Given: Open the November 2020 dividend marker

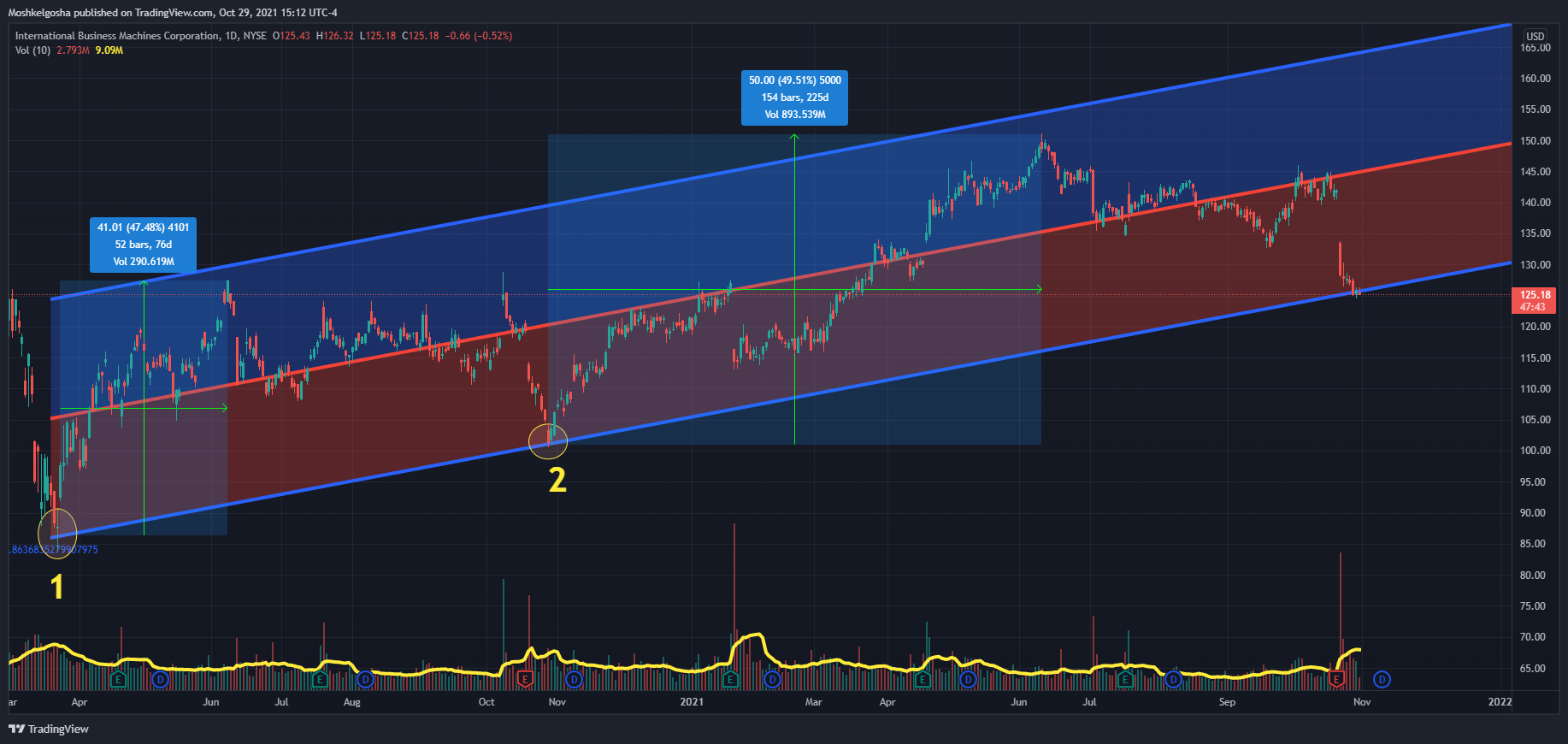Looking at the screenshot, I should tap(575, 680).
